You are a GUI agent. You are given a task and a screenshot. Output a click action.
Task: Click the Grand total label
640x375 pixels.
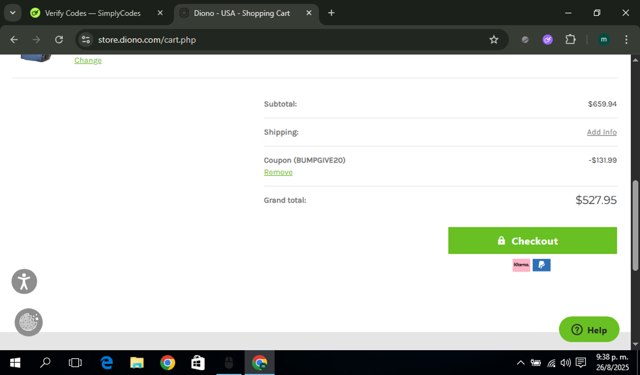pyautogui.click(x=285, y=200)
